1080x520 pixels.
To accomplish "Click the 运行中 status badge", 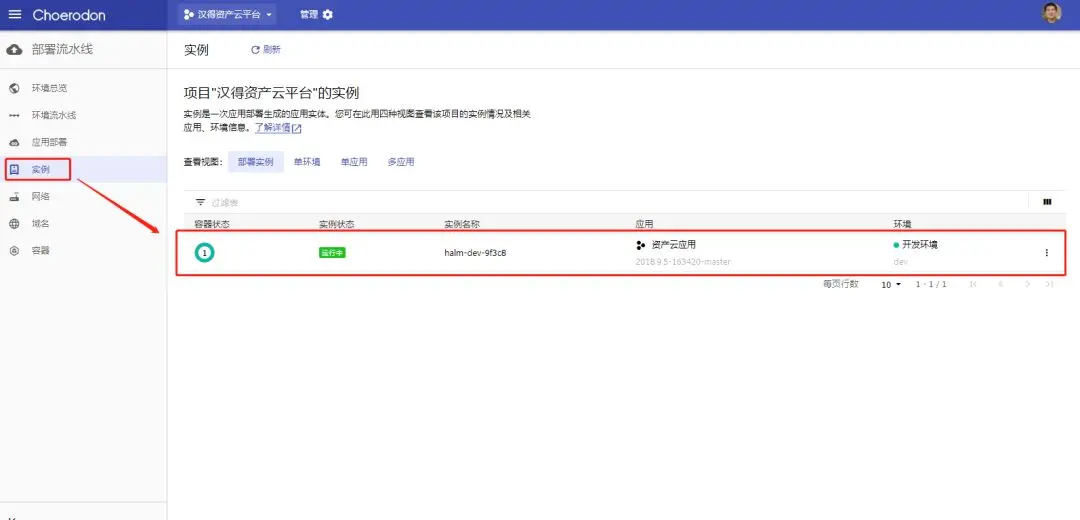I will pos(332,253).
